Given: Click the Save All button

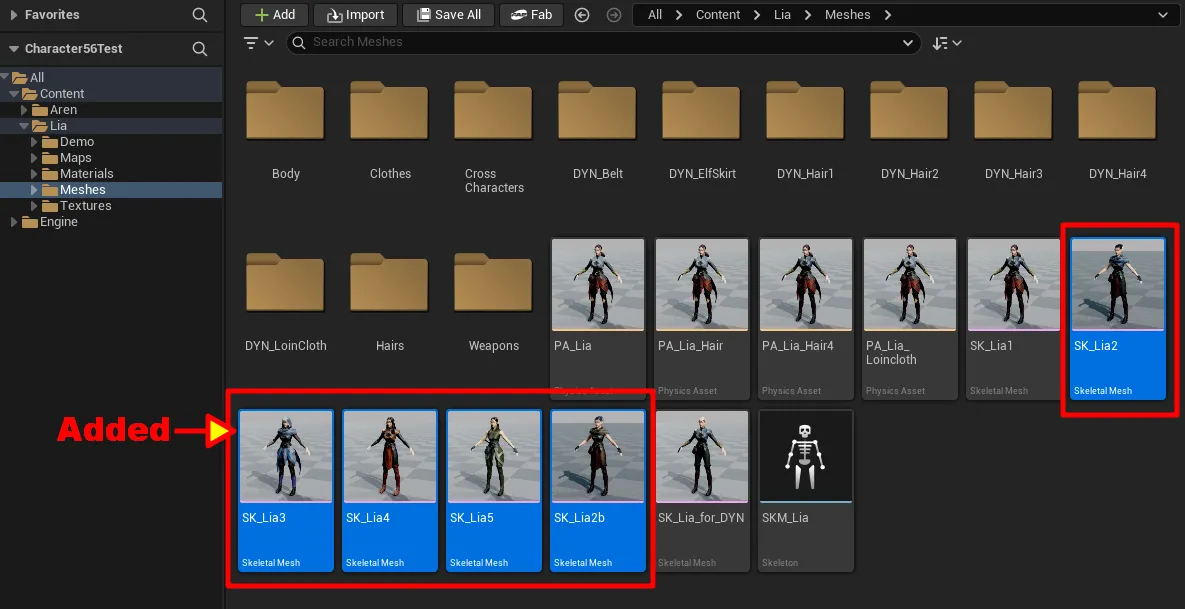Looking at the screenshot, I should (x=449, y=15).
